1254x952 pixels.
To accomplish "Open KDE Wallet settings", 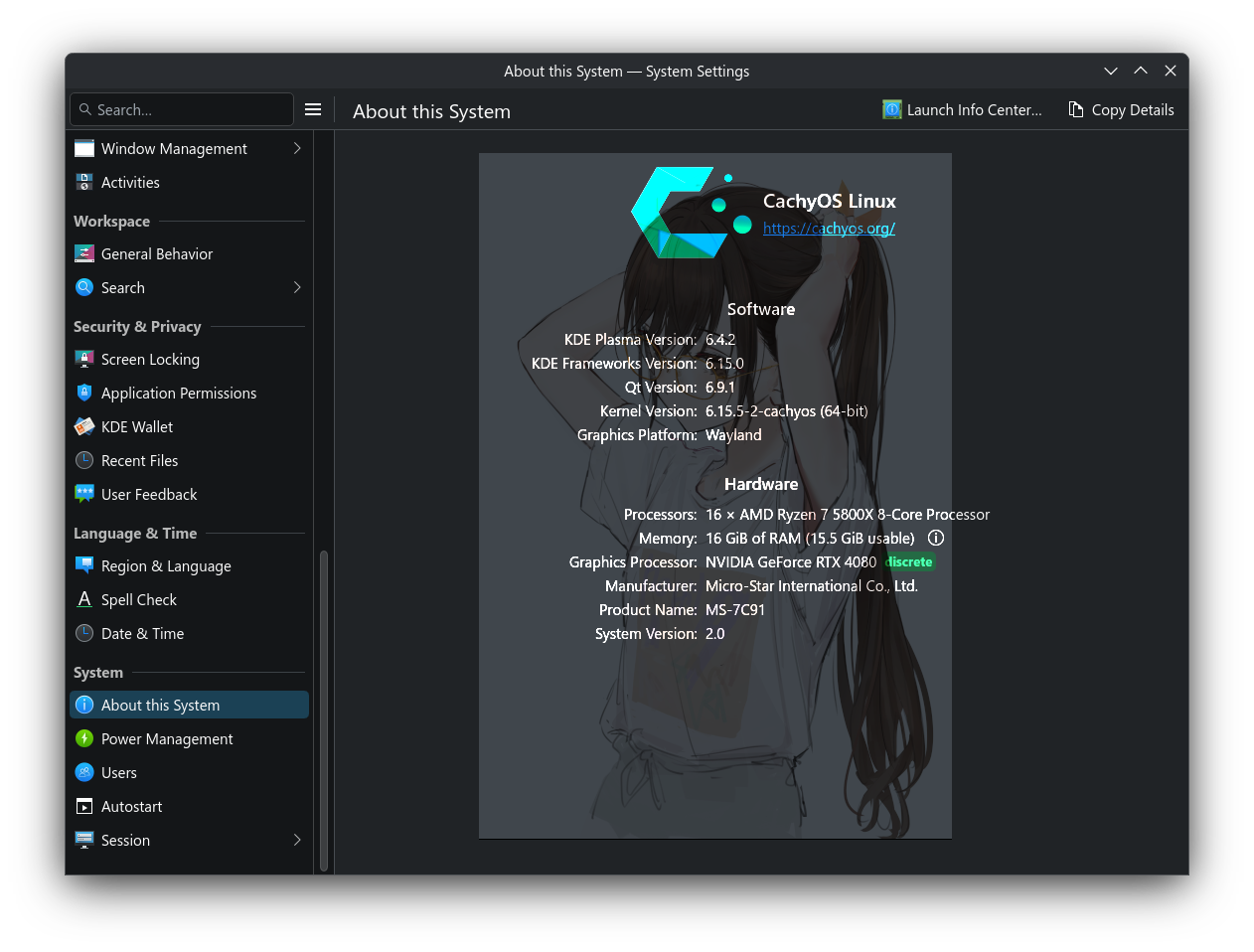I will [189, 426].
